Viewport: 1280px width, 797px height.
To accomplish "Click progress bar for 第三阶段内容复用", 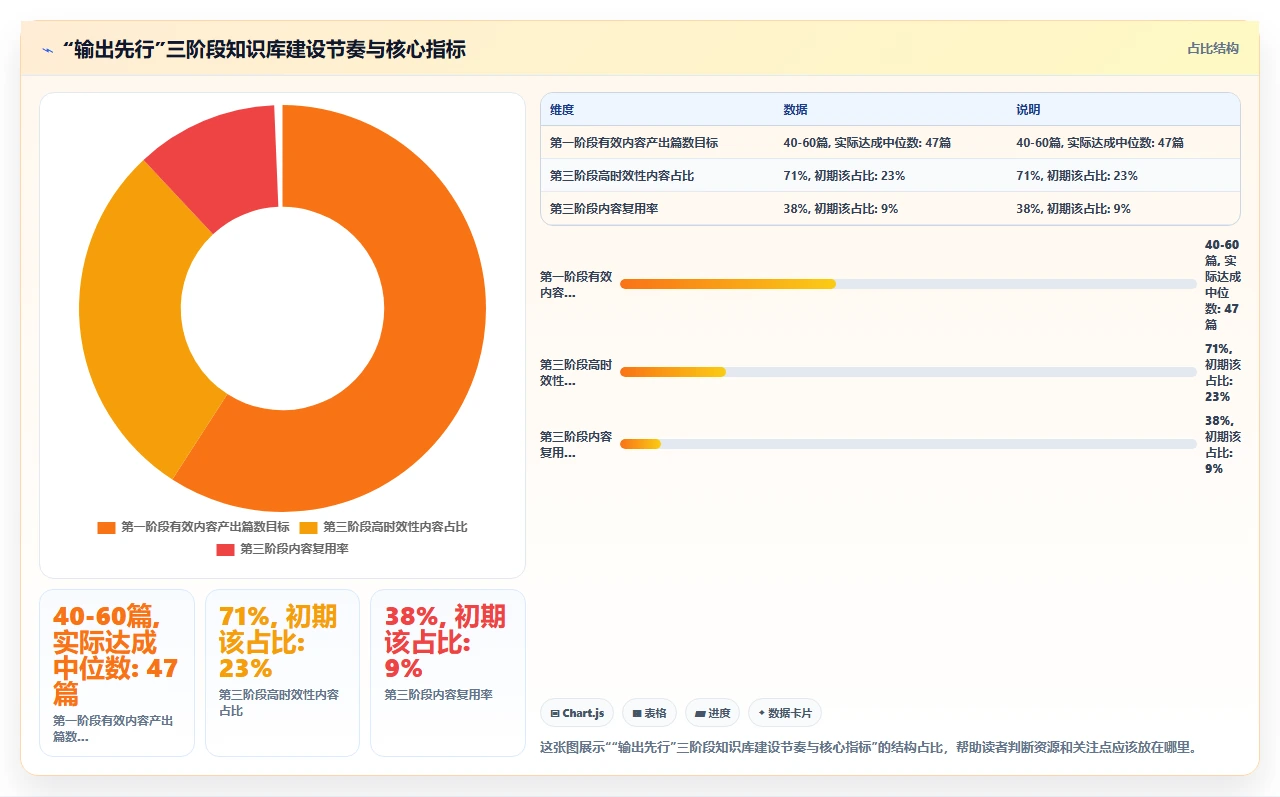I will point(908,444).
